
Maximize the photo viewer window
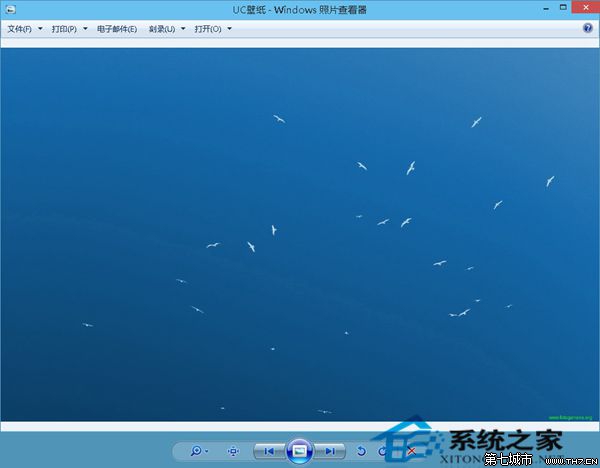(563, 7)
